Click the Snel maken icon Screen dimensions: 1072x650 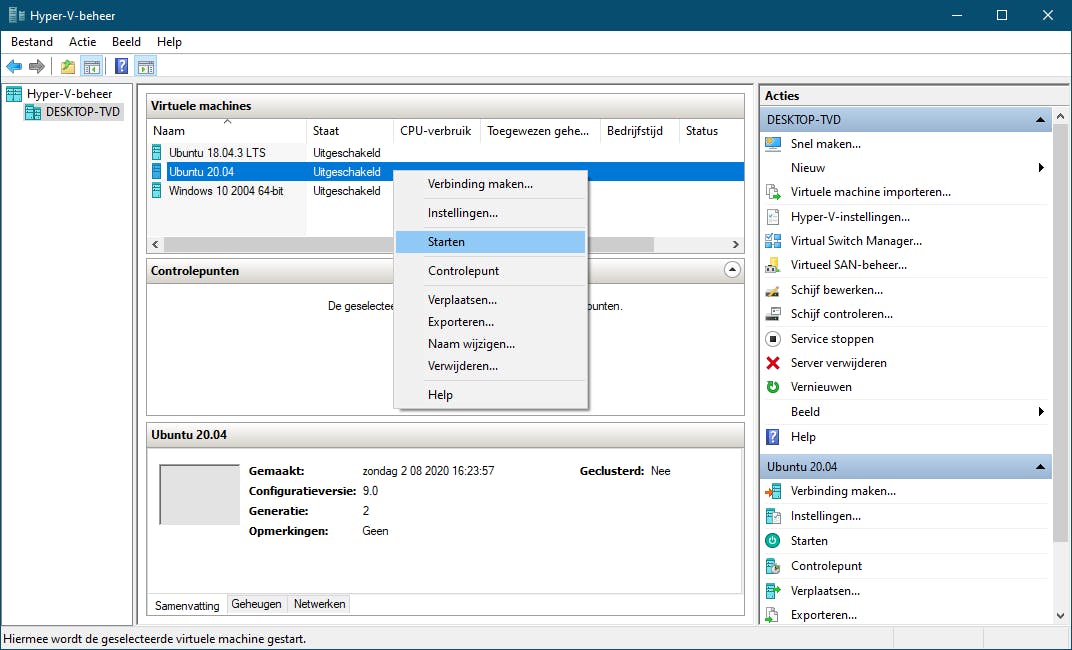772,144
